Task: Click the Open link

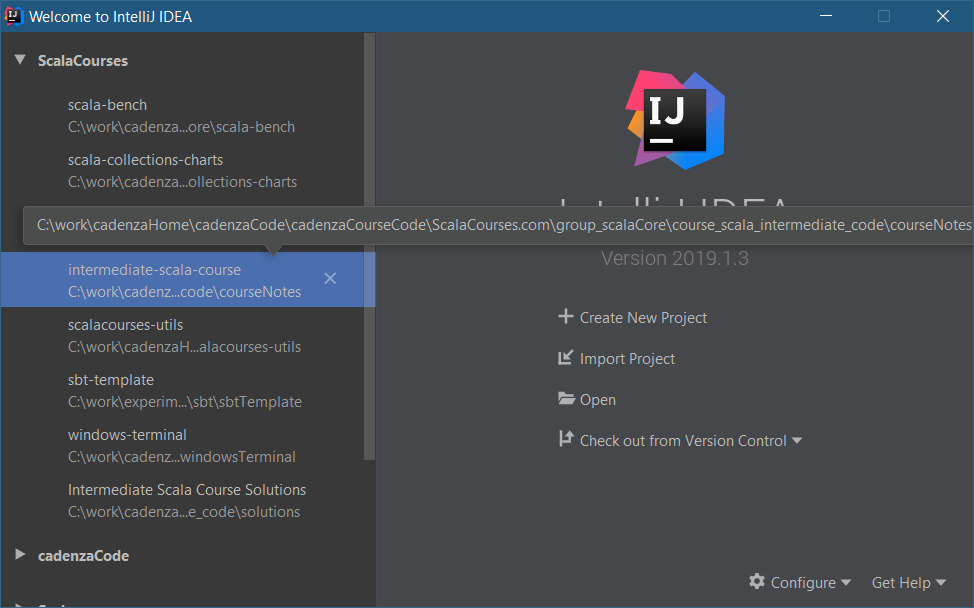Action: 598,399
